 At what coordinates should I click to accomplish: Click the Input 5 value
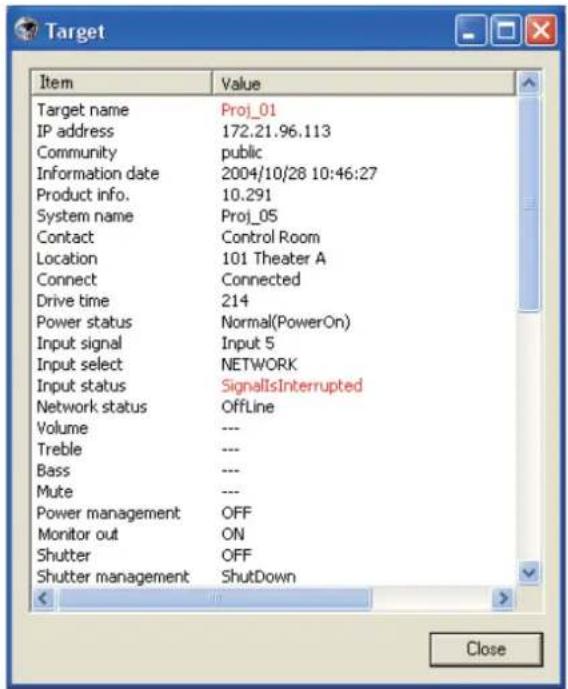(247, 343)
